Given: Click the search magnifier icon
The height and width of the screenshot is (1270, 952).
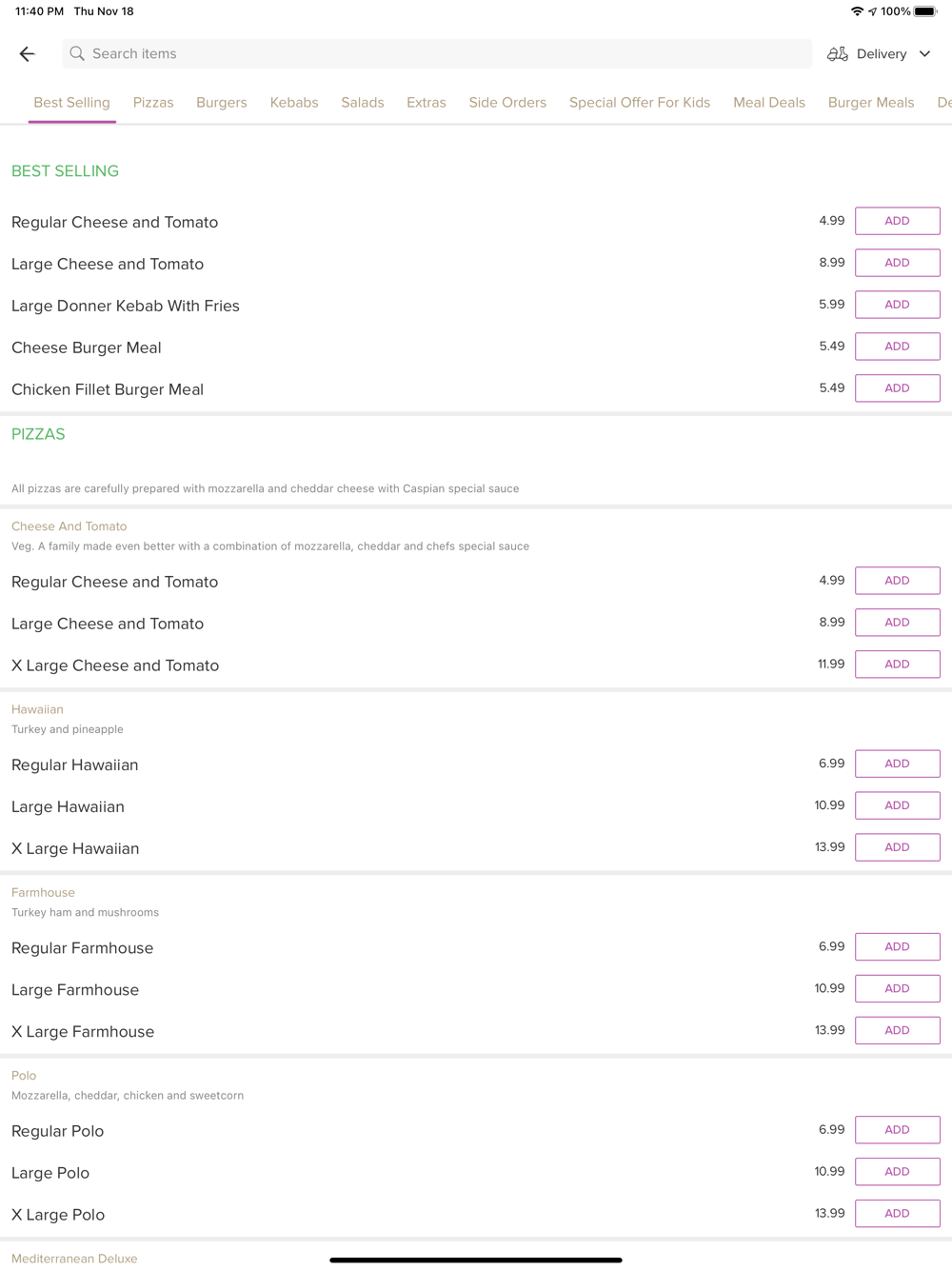Looking at the screenshot, I should 77,54.
